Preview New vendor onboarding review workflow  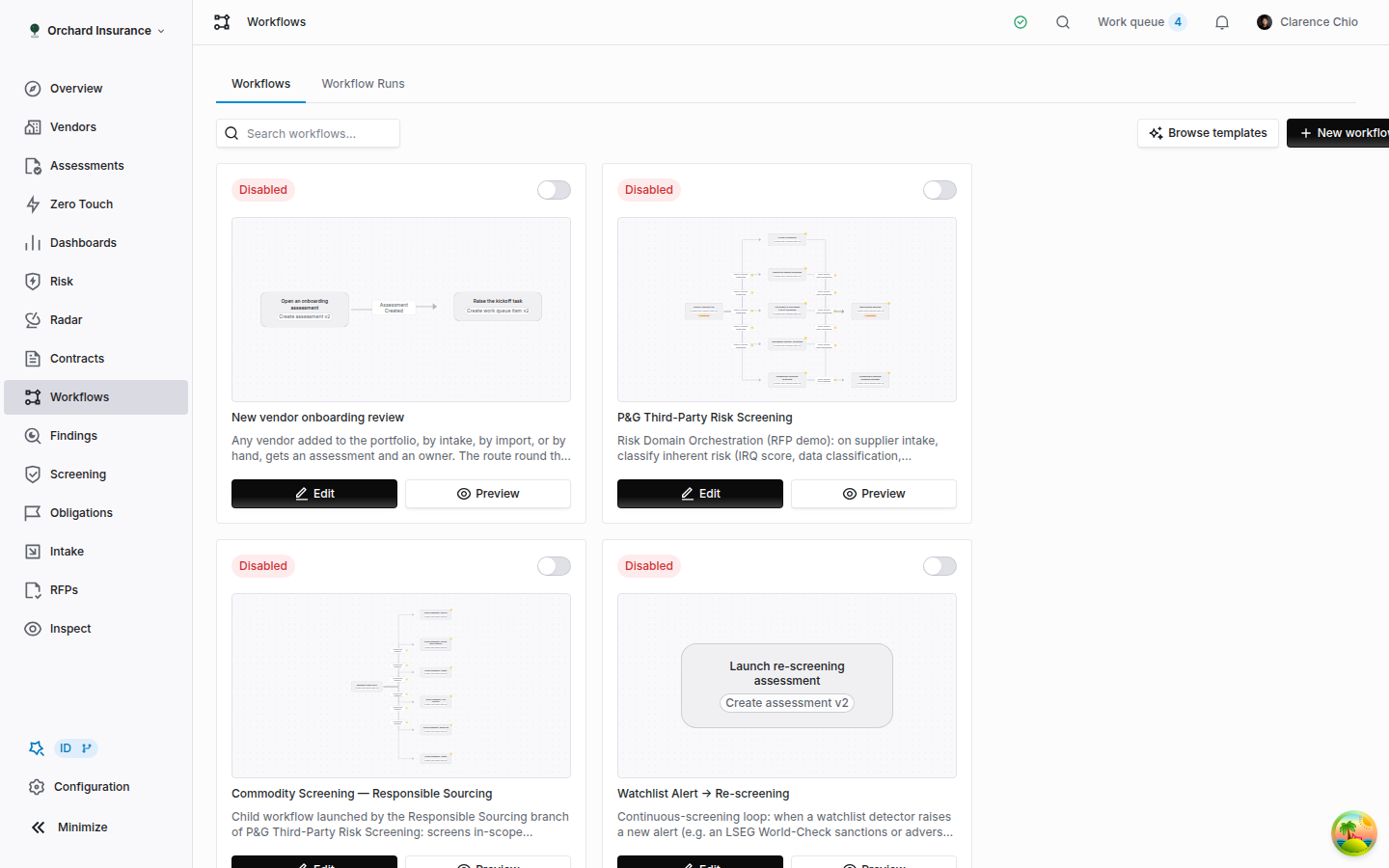488,494
